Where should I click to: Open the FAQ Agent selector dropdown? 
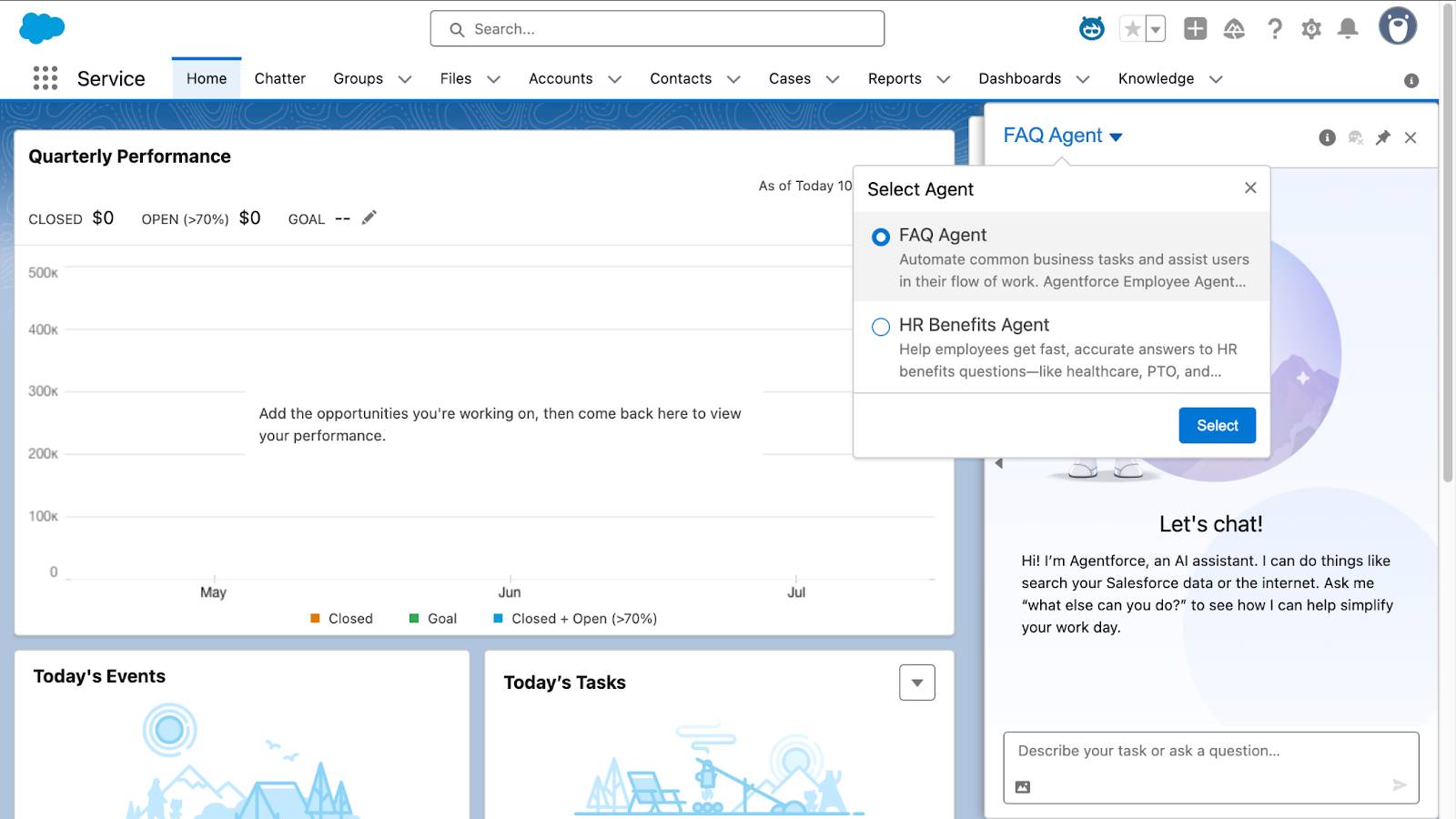point(1063,136)
